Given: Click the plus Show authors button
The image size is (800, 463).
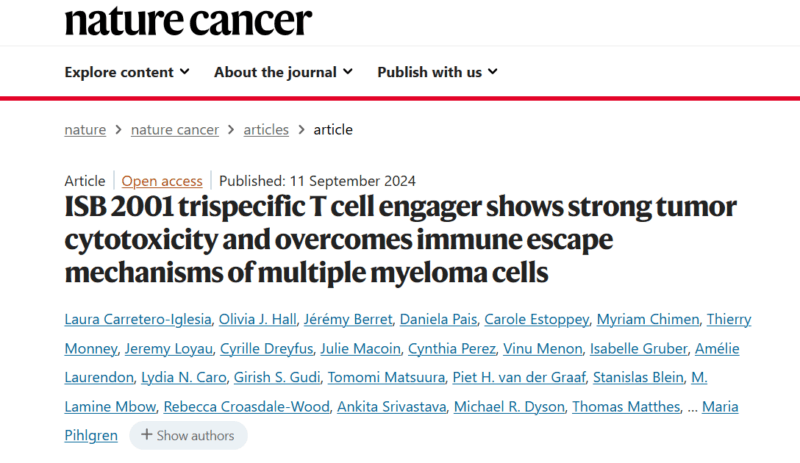Looking at the screenshot, I should (x=188, y=435).
